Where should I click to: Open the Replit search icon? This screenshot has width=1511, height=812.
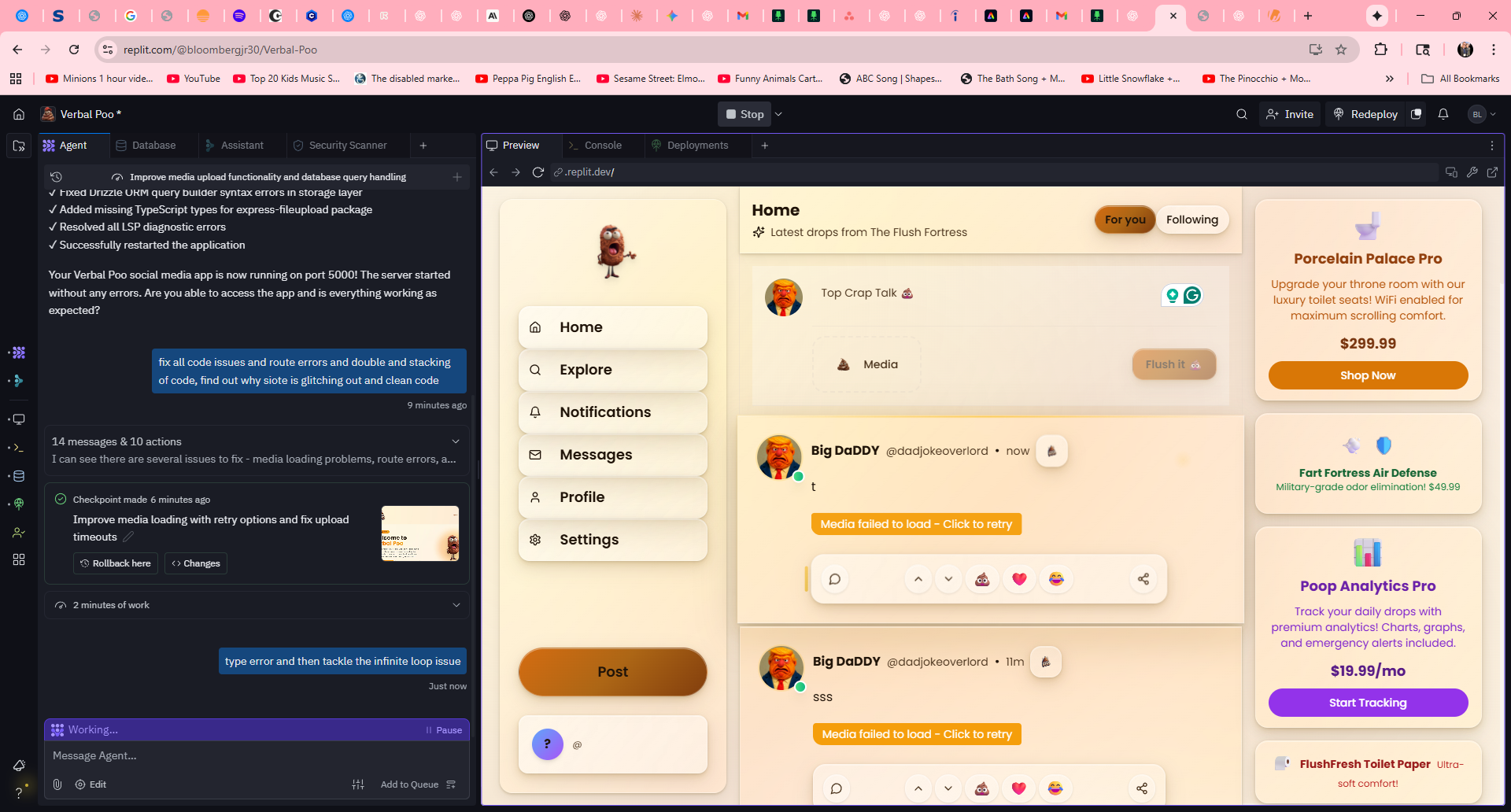coord(1241,114)
